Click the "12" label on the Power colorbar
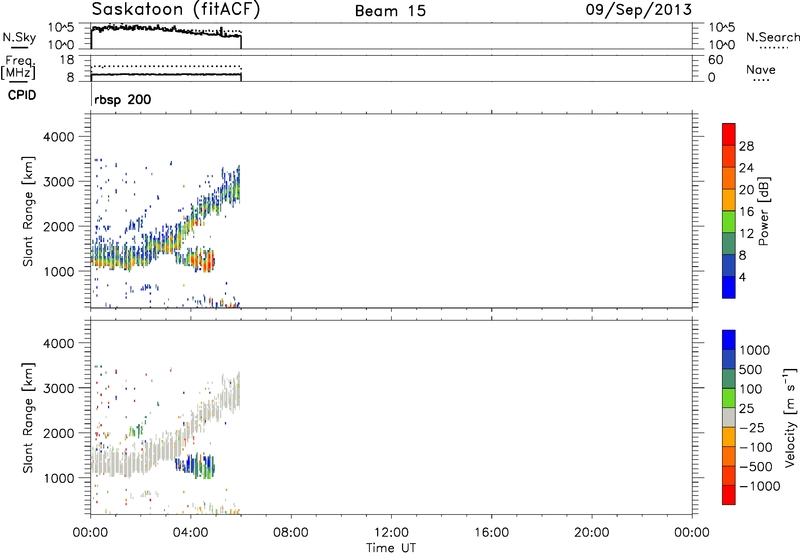This screenshot has width=800, height=554. click(x=746, y=234)
